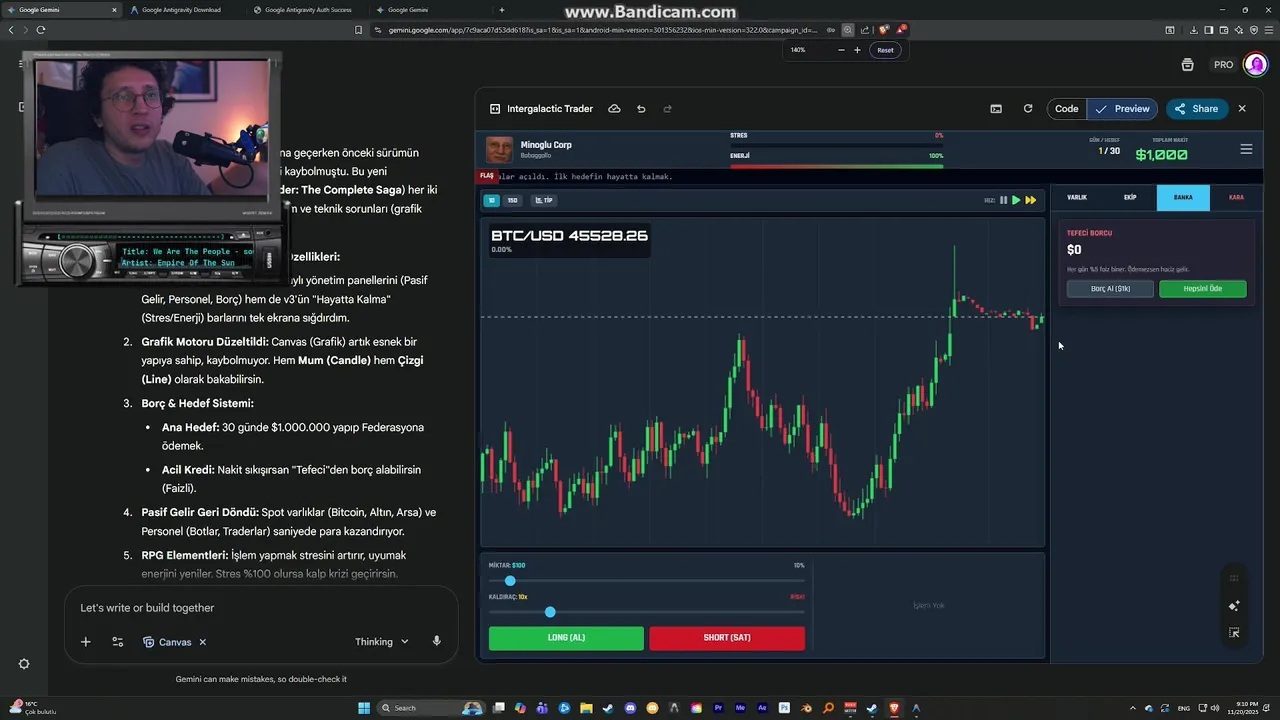This screenshot has width=1280, height=720.
Task: Switch canvas to Code view
Action: (x=1066, y=109)
